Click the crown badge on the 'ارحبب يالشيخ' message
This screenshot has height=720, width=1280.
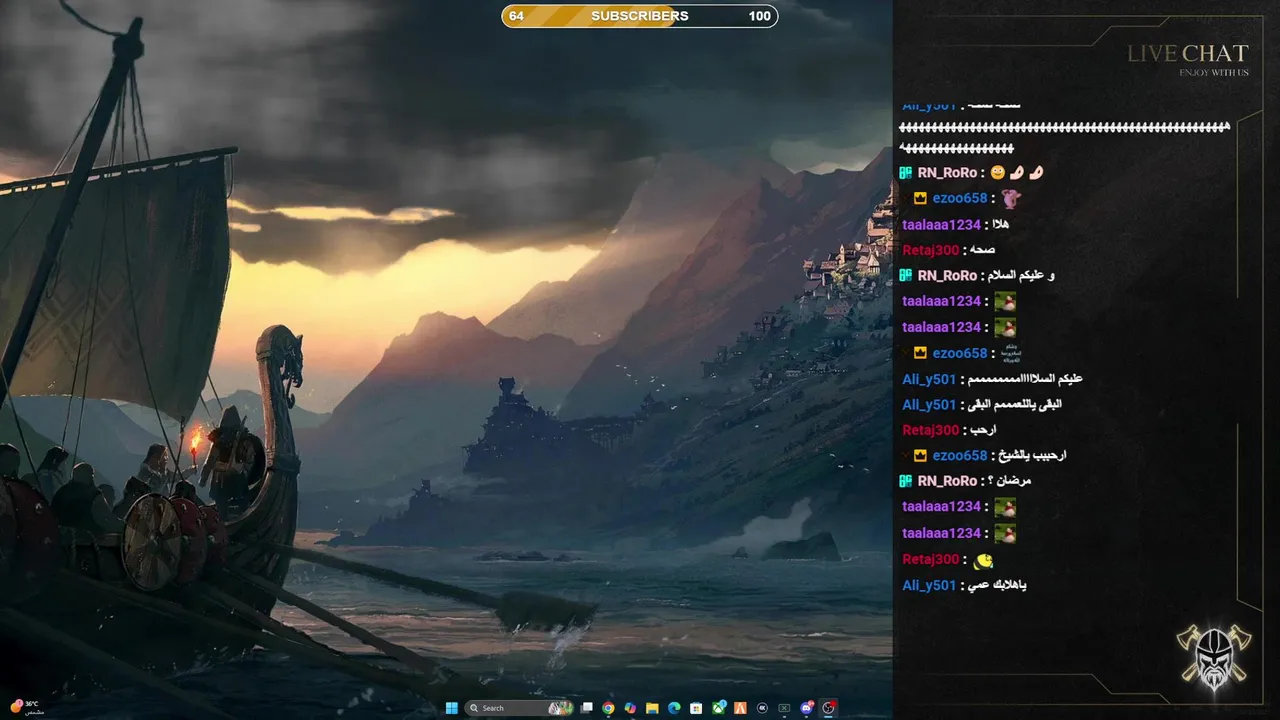tap(920, 455)
